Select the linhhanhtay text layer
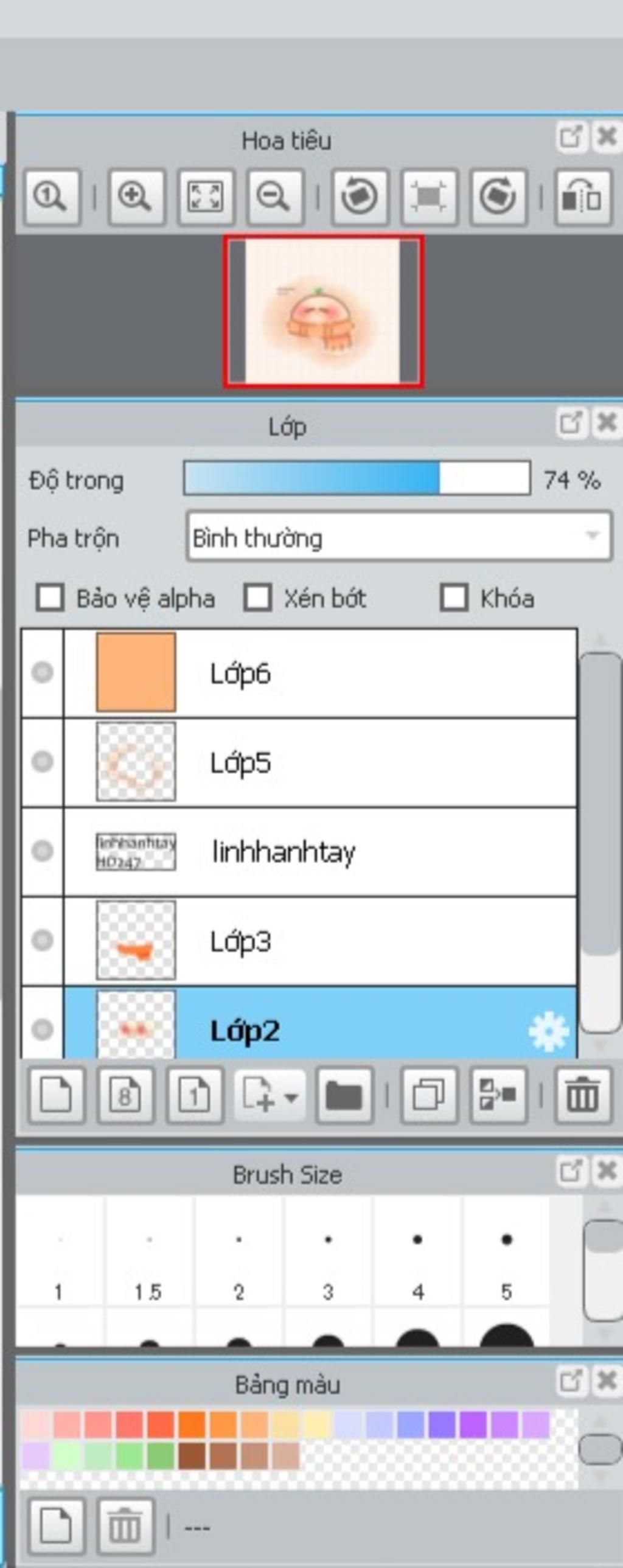The height and width of the screenshot is (1568, 623). pos(299,852)
